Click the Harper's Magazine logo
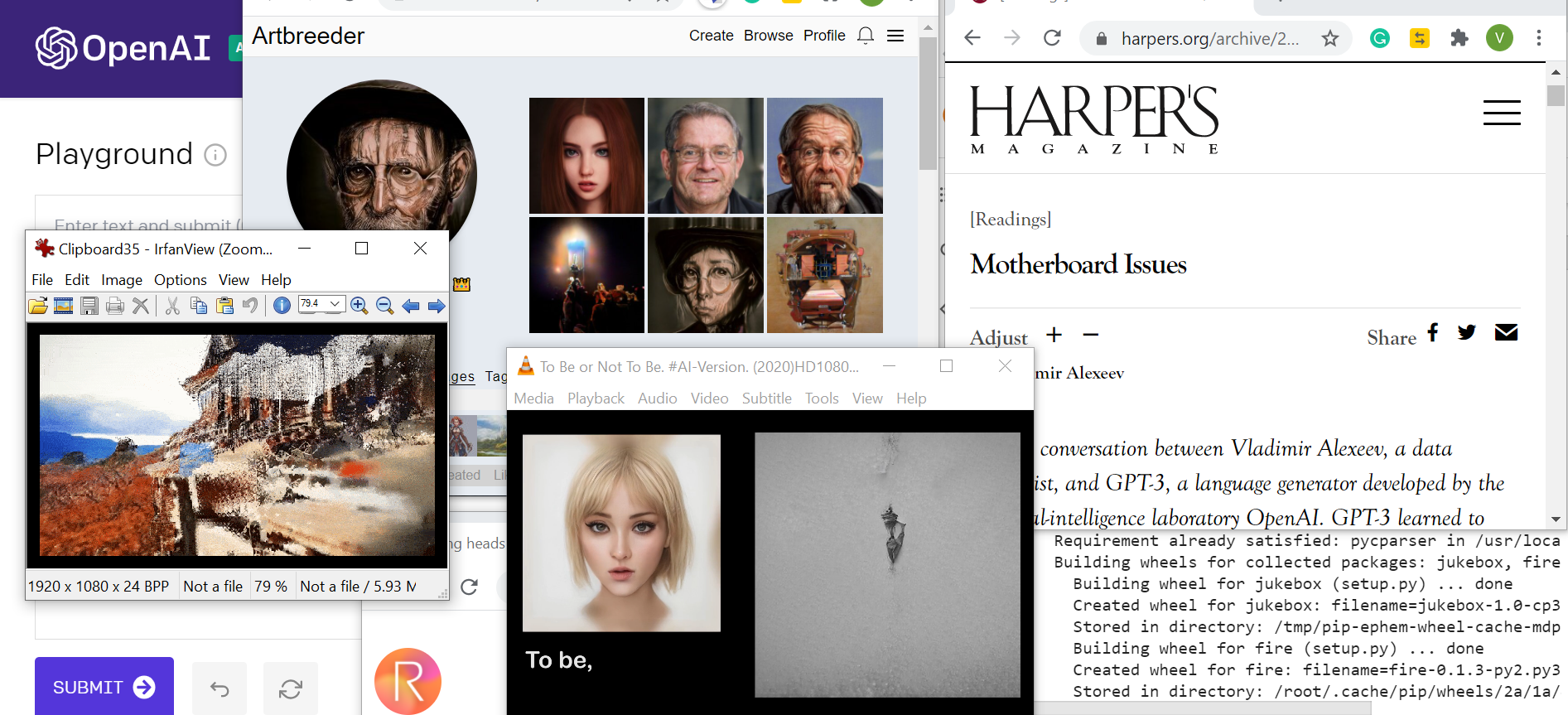Image resolution: width=1568 pixels, height=715 pixels. click(x=1094, y=119)
